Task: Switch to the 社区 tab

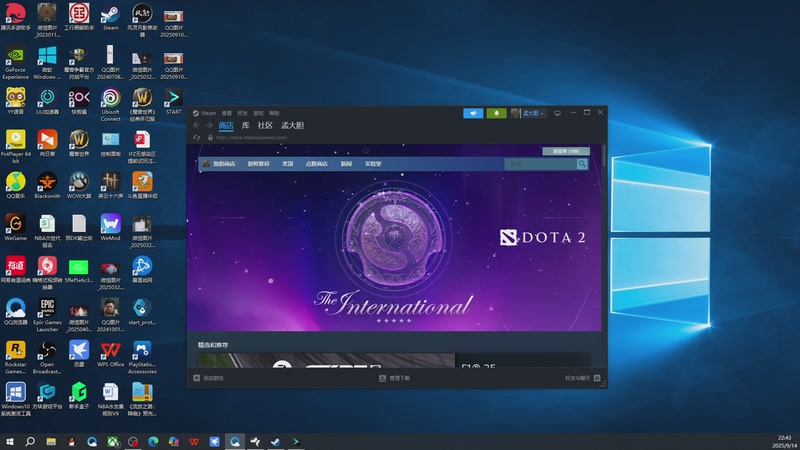Action: 265,126
